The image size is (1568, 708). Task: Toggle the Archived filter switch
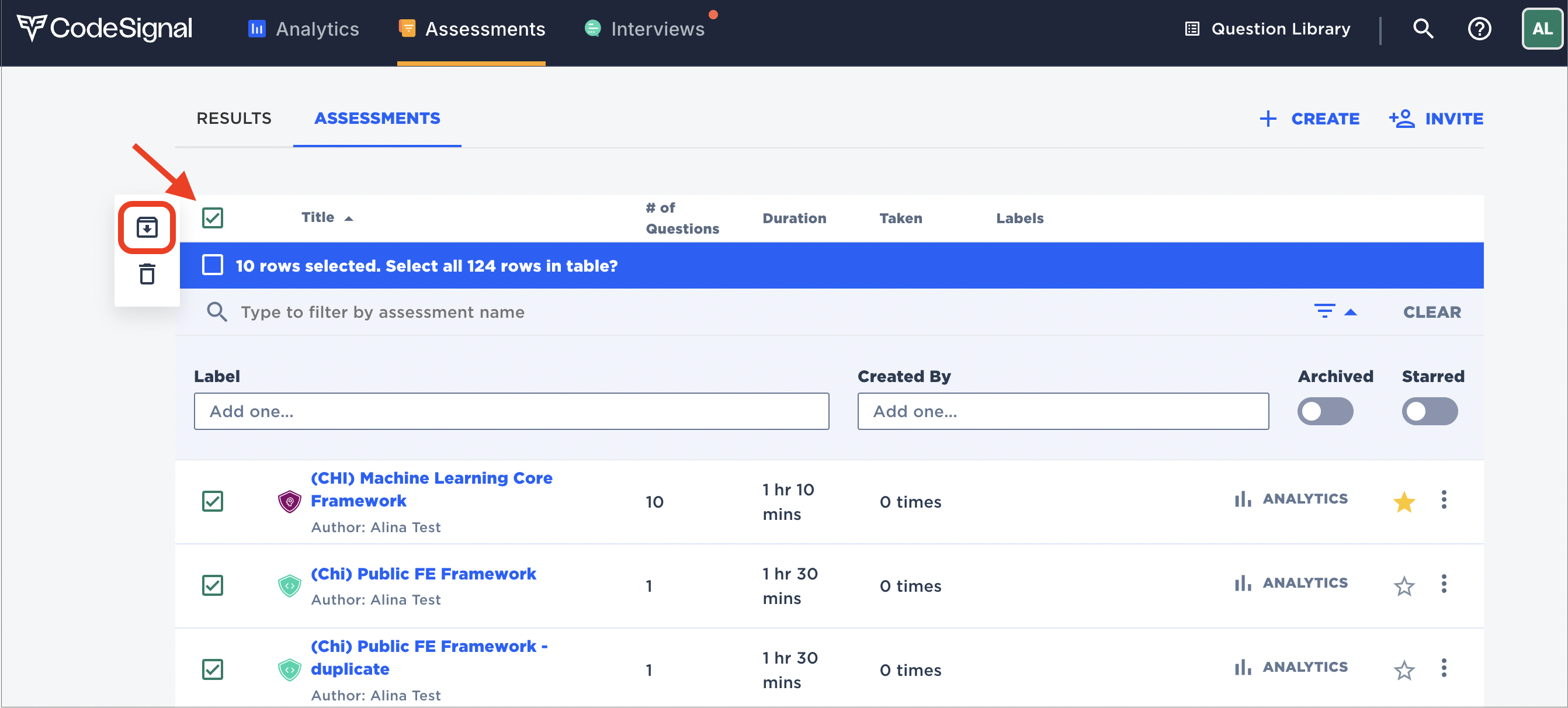pos(1324,411)
